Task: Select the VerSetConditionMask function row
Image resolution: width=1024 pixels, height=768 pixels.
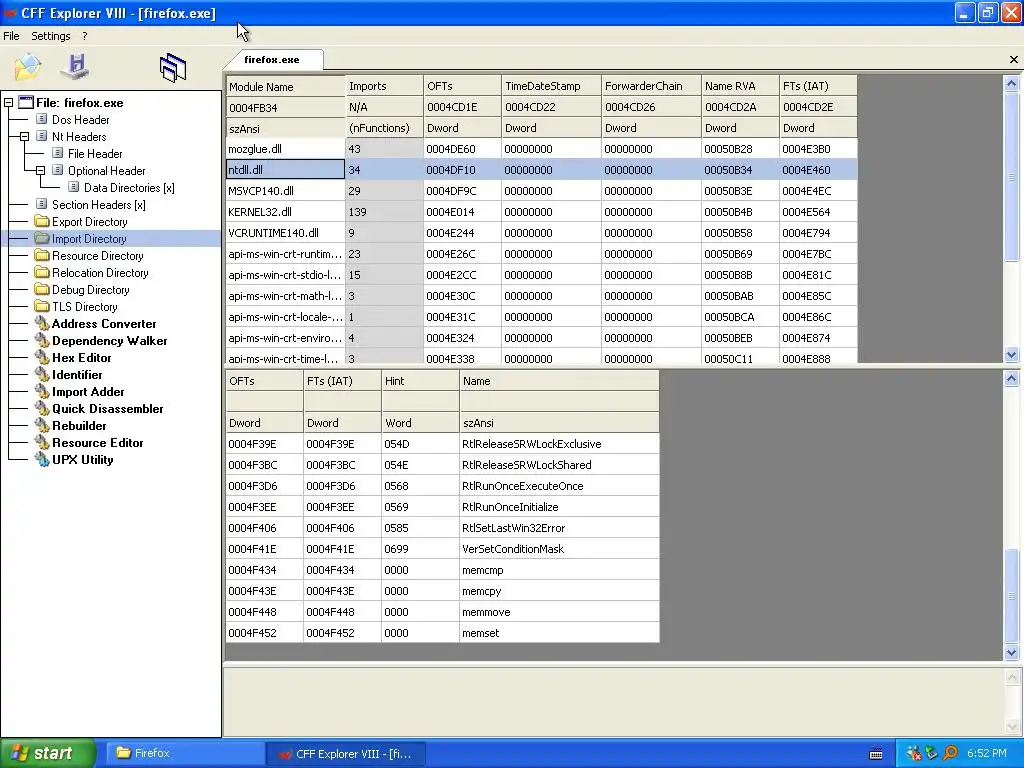Action: coord(443,549)
